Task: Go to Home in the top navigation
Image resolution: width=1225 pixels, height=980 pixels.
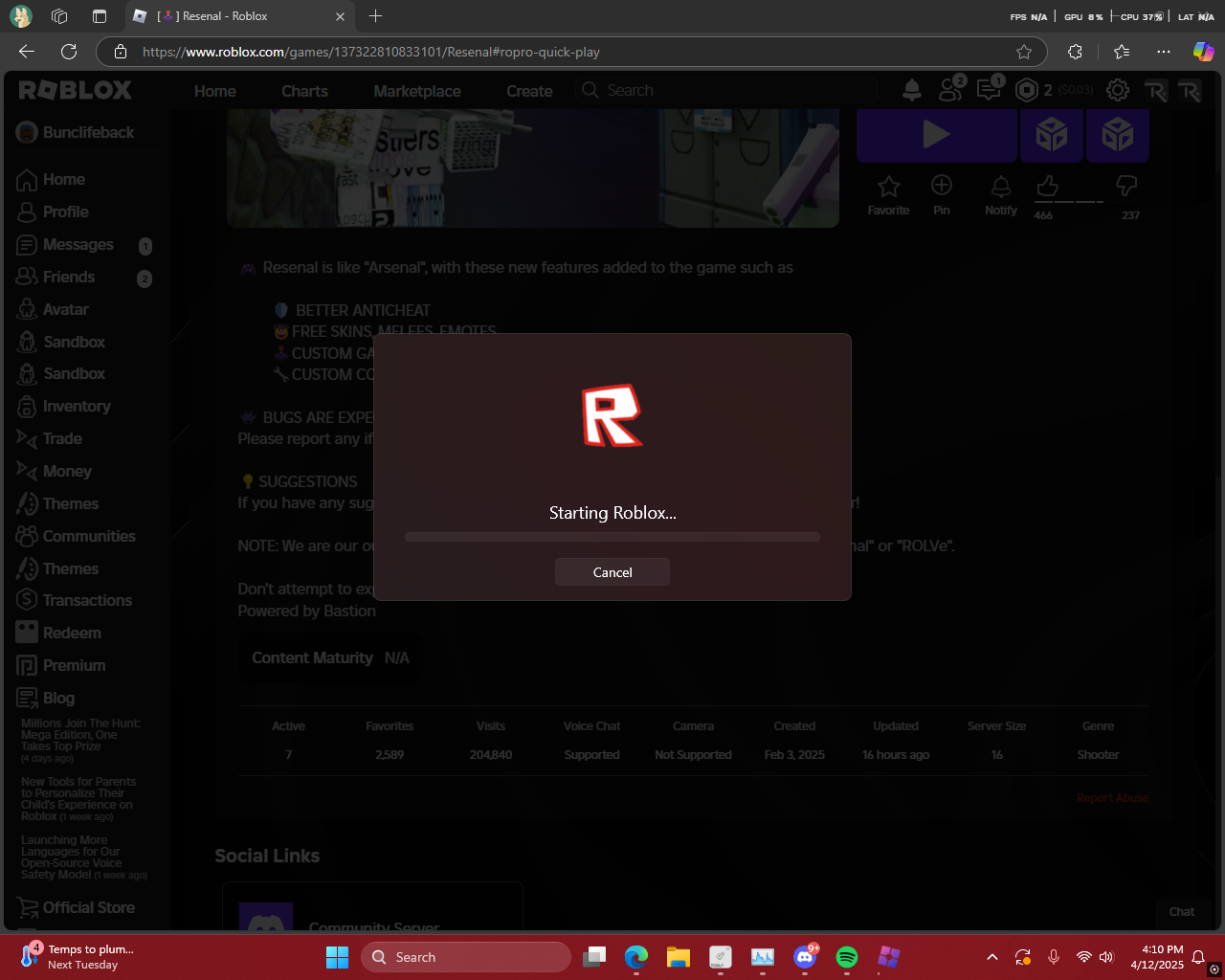Action: pyautogui.click(x=215, y=91)
